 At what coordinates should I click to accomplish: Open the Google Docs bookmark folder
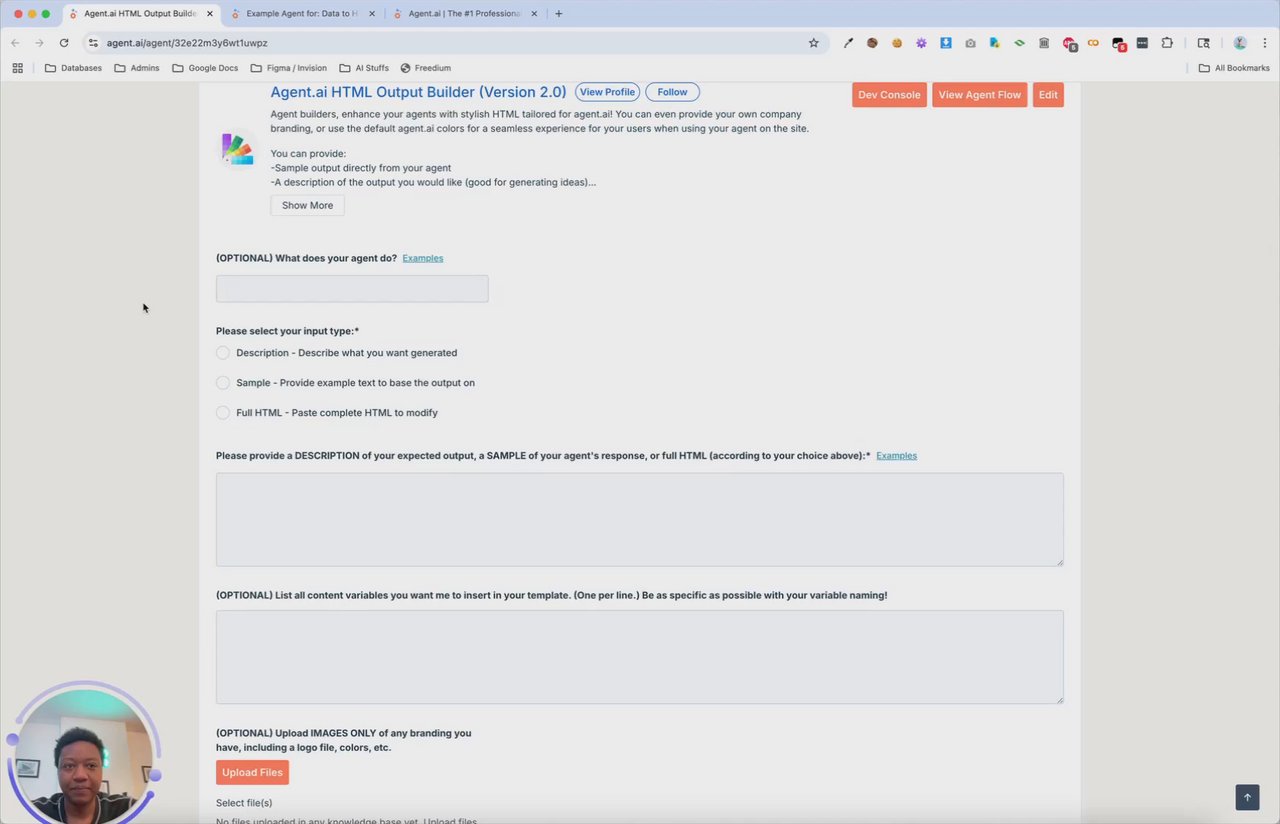(205, 68)
